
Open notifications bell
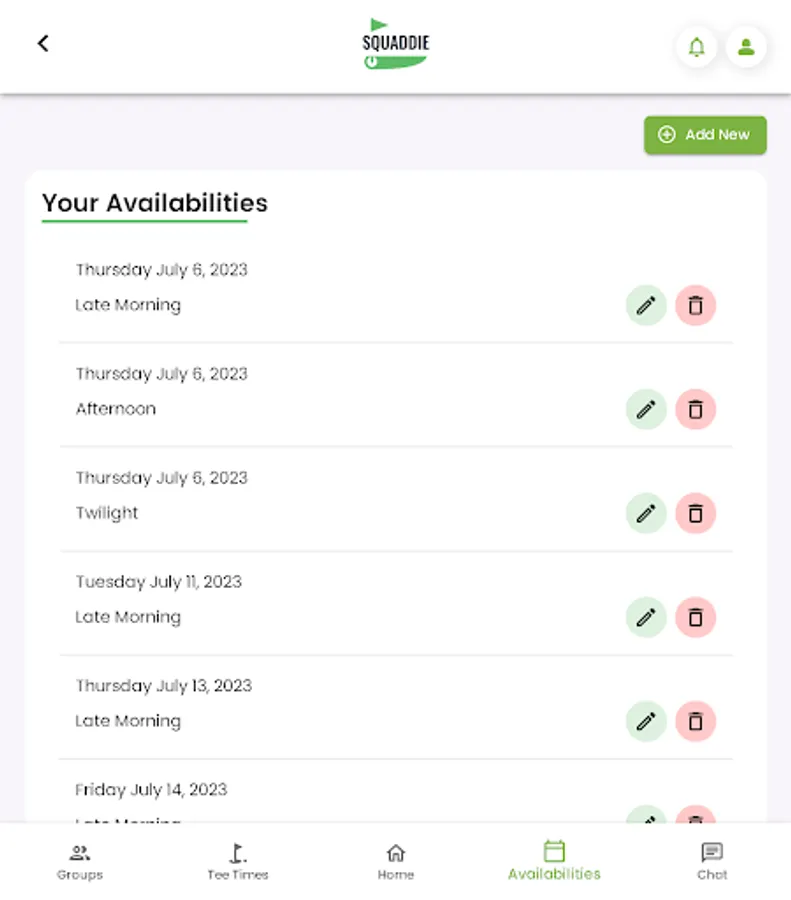(x=696, y=47)
